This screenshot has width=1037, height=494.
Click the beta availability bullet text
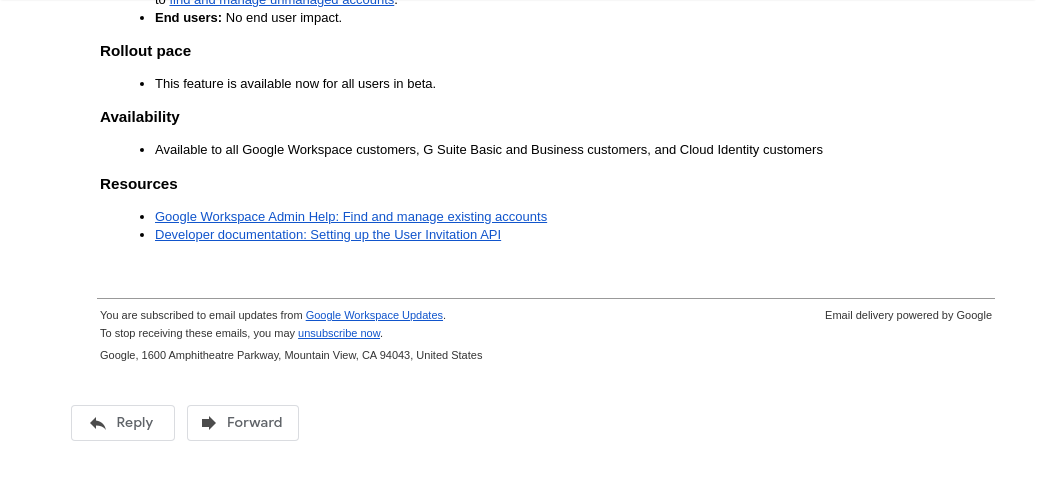[x=295, y=83]
